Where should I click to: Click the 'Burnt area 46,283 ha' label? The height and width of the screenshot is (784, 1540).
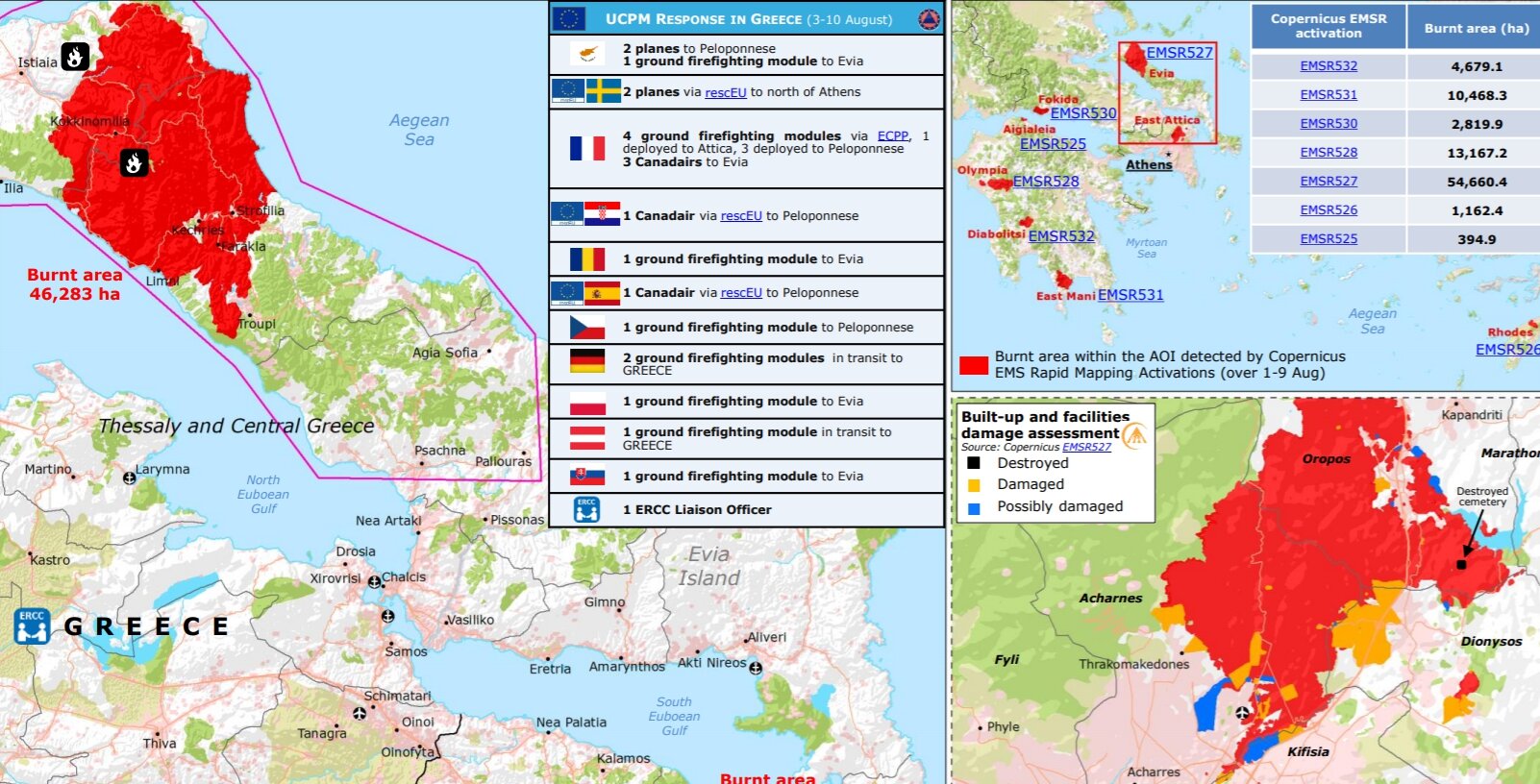tap(75, 284)
